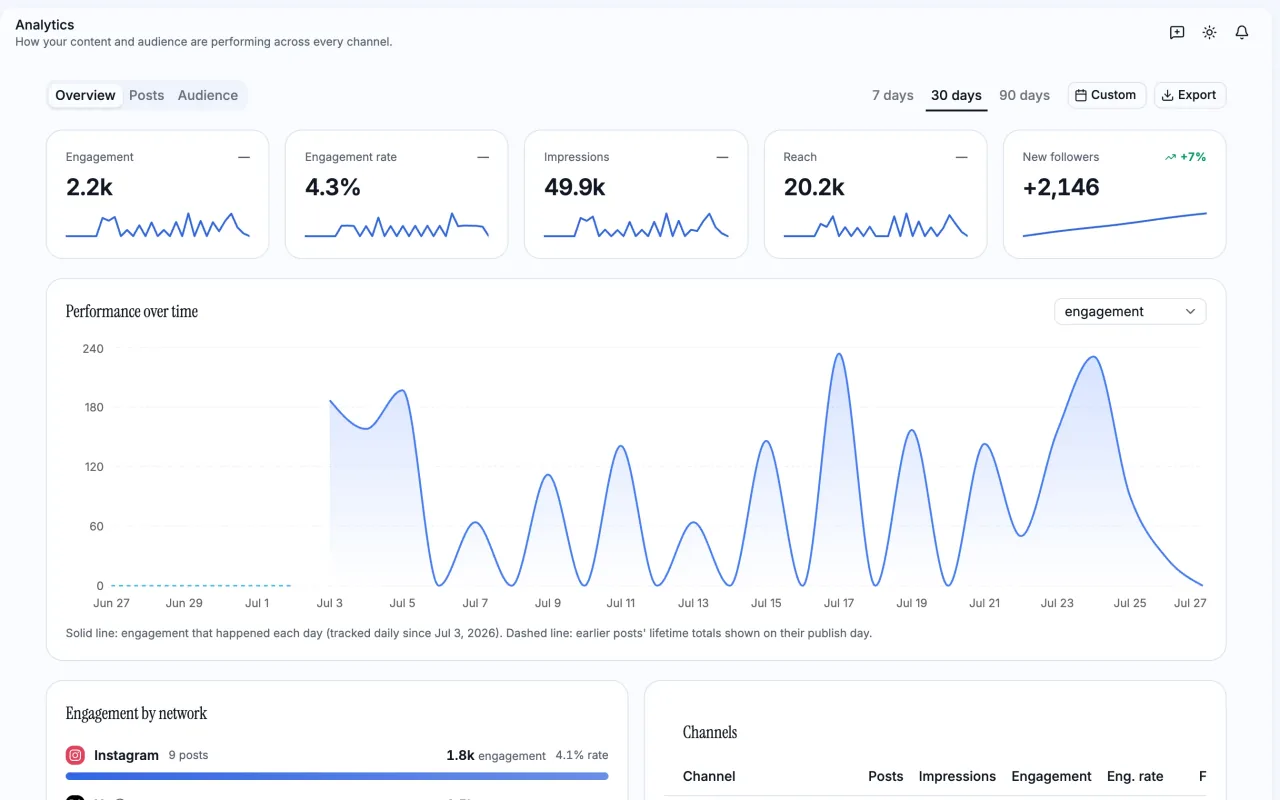Click the Jul 17 axis label
The height and width of the screenshot is (800, 1280).
point(839,603)
